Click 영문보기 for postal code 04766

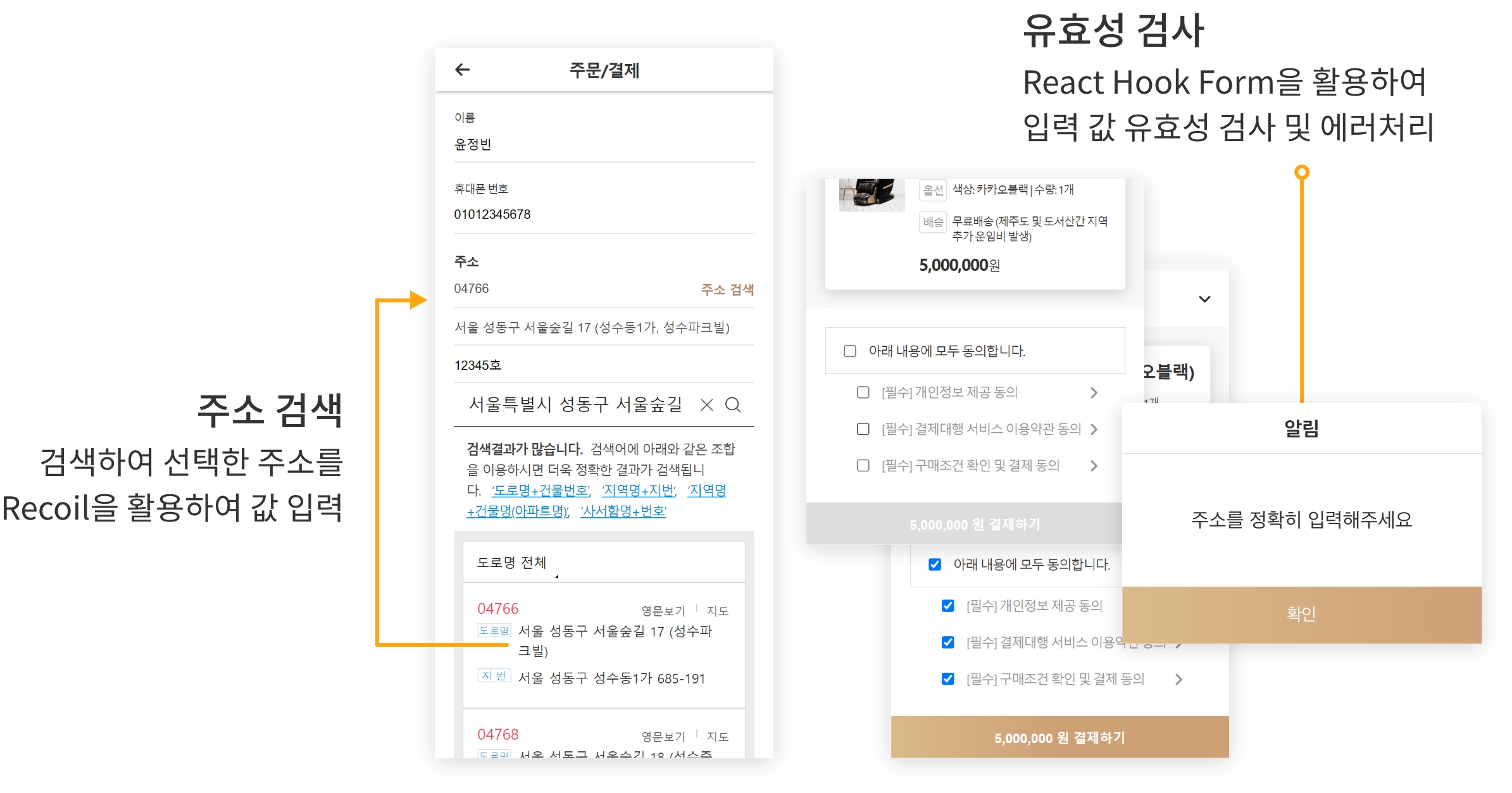(663, 611)
